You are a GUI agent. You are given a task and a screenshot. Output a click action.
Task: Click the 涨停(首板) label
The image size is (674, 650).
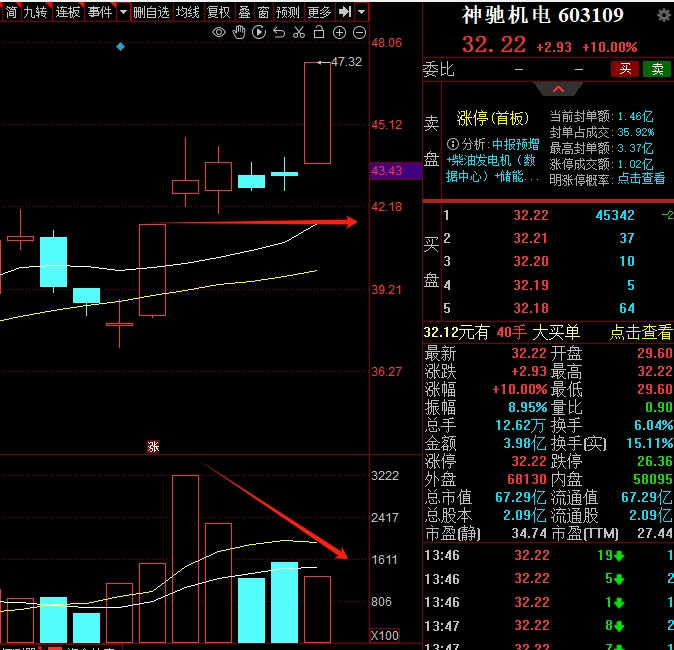coord(493,118)
